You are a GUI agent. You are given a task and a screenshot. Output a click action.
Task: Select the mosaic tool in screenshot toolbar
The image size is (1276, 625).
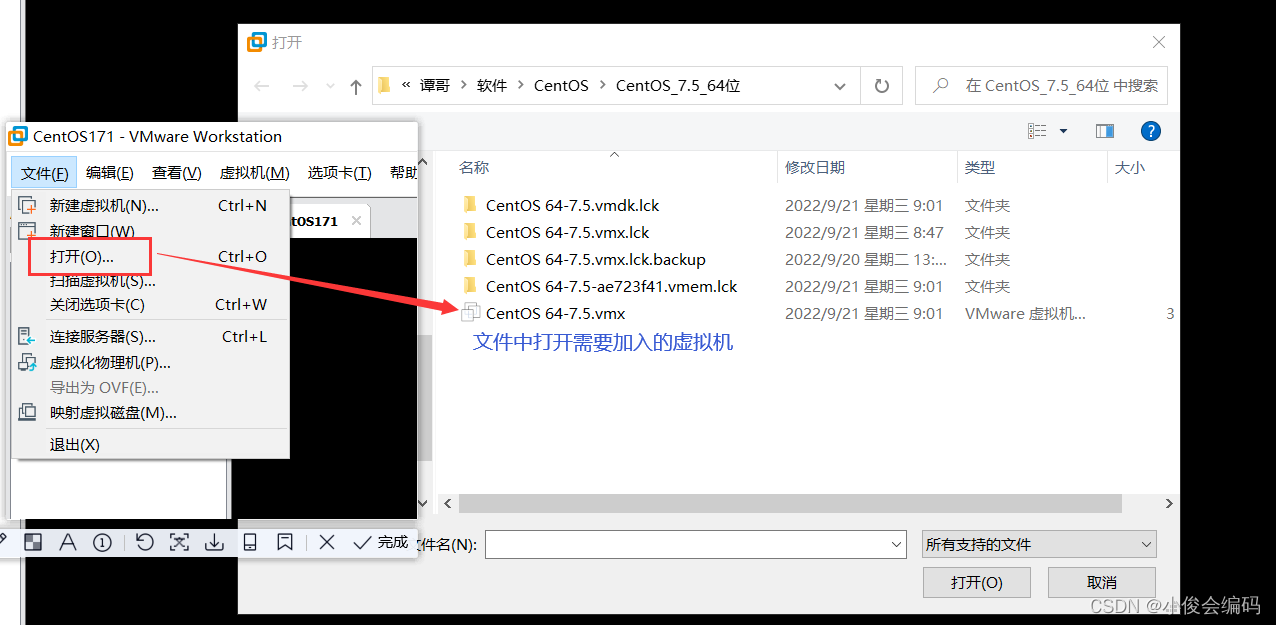click(x=33, y=542)
